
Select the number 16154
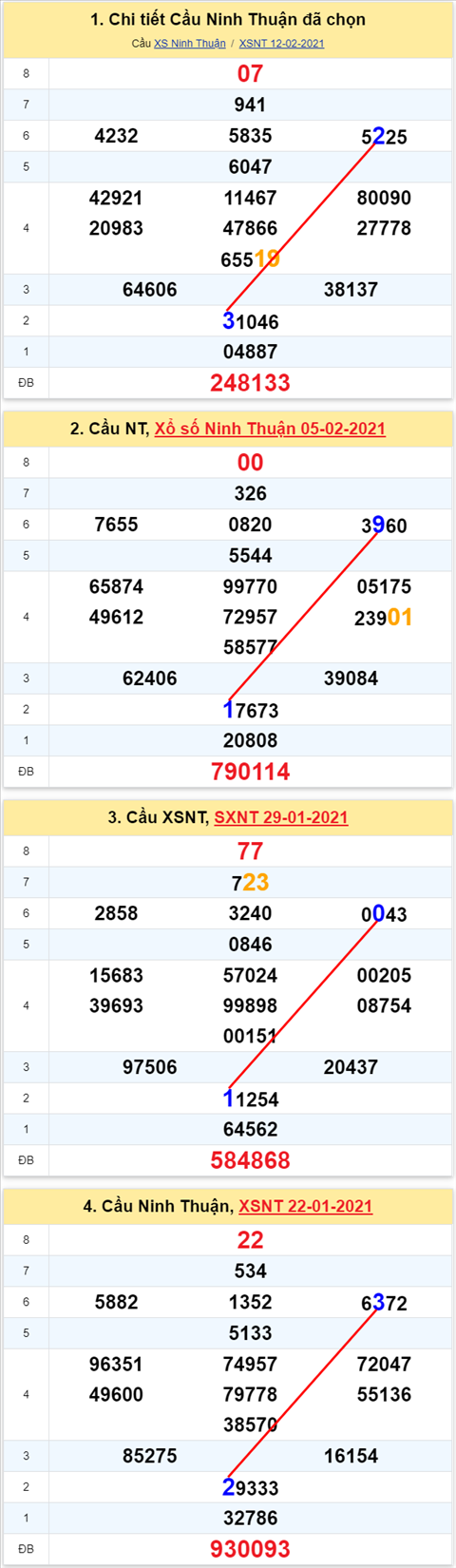tap(351, 1456)
